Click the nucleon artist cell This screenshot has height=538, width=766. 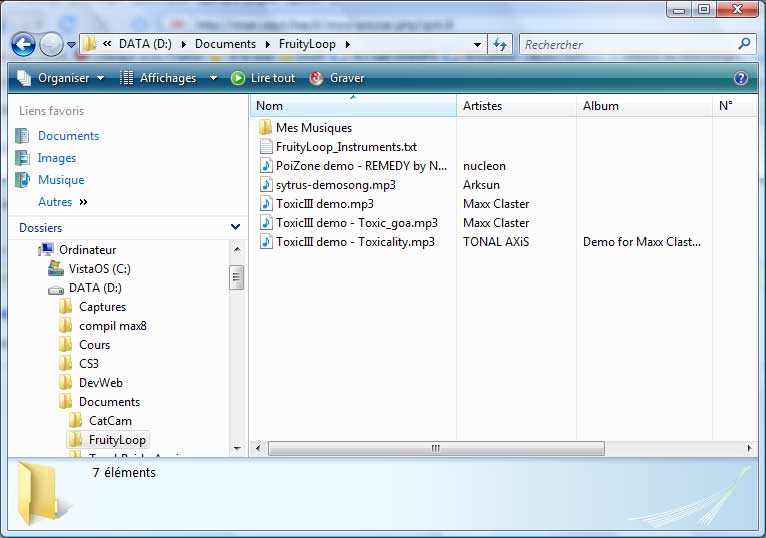pyautogui.click(x=484, y=166)
